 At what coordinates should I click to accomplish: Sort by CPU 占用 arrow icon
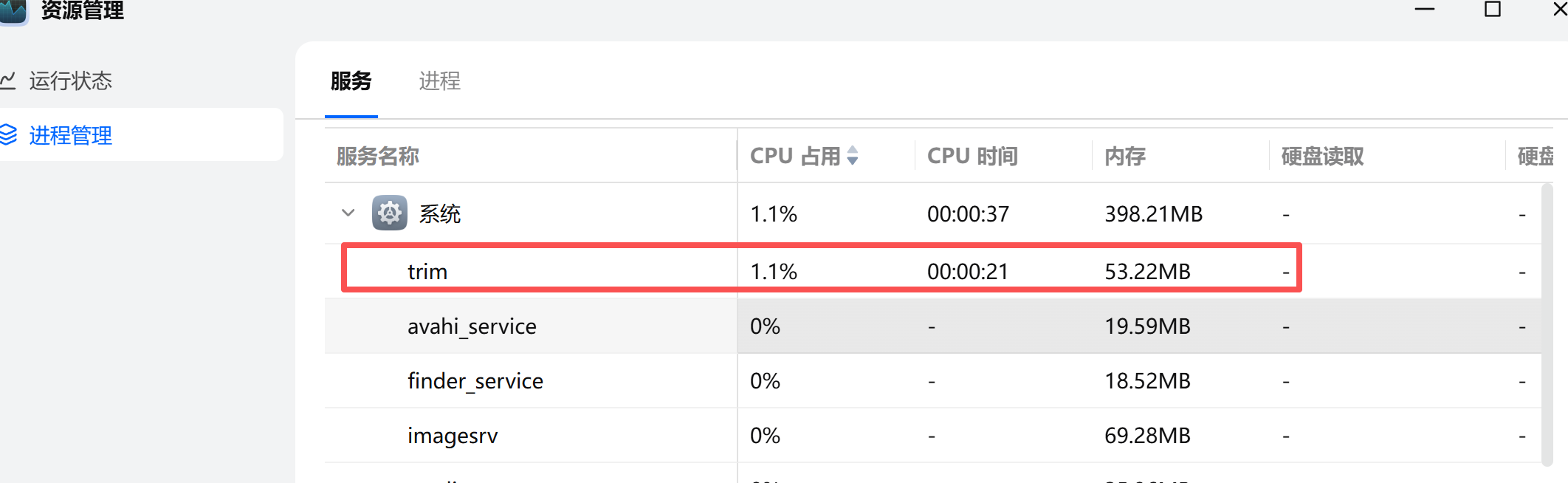(x=853, y=156)
